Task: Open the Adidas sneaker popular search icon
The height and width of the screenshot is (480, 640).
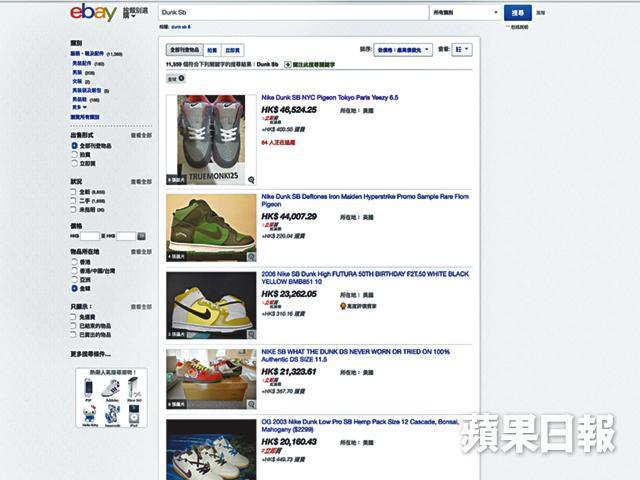Action: pyautogui.click(x=111, y=390)
